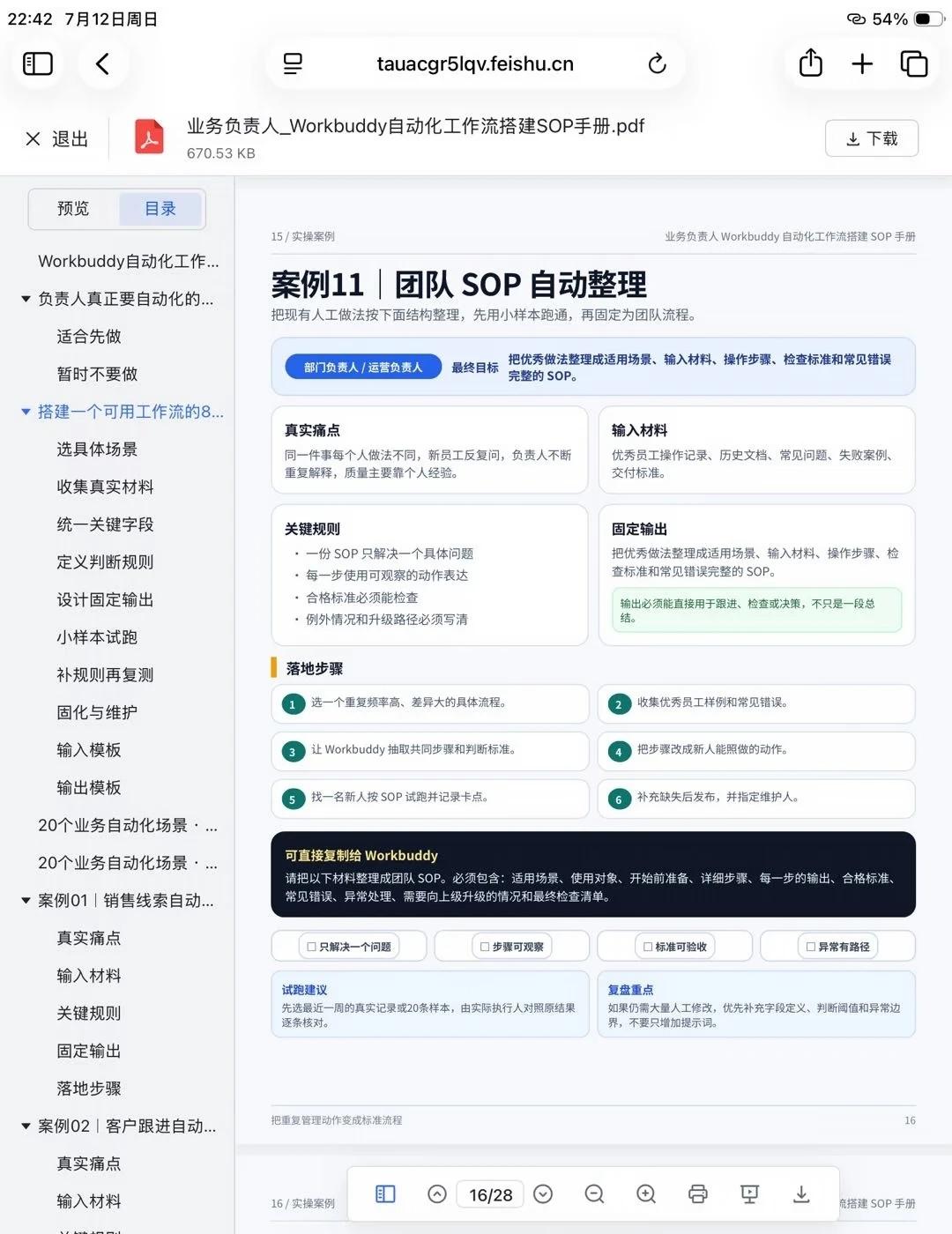Click step 6 补充缺失后发布 card
The width and height of the screenshot is (952, 1234).
coord(756,799)
